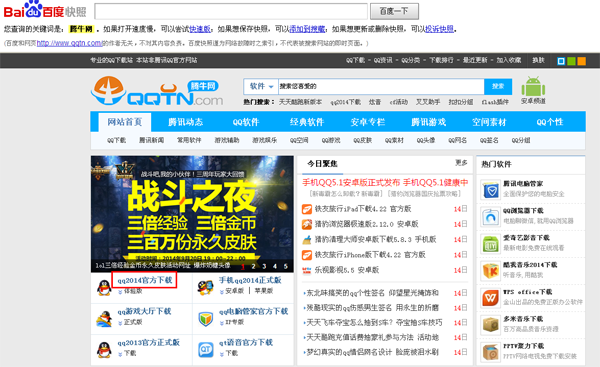Click the shield icon beside qq电脑管家官方下载
This screenshot has width=600, height=367.
pyautogui.click(x=206, y=319)
